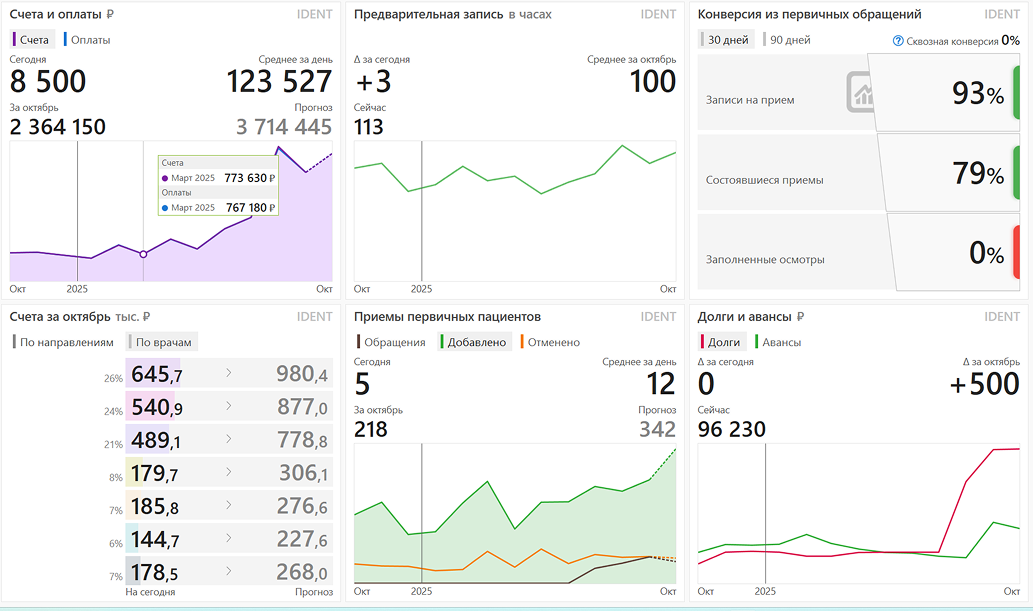Expand the 645,7 row chevron
The height and width of the screenshot is (611, 1033).
pos(228,374)
